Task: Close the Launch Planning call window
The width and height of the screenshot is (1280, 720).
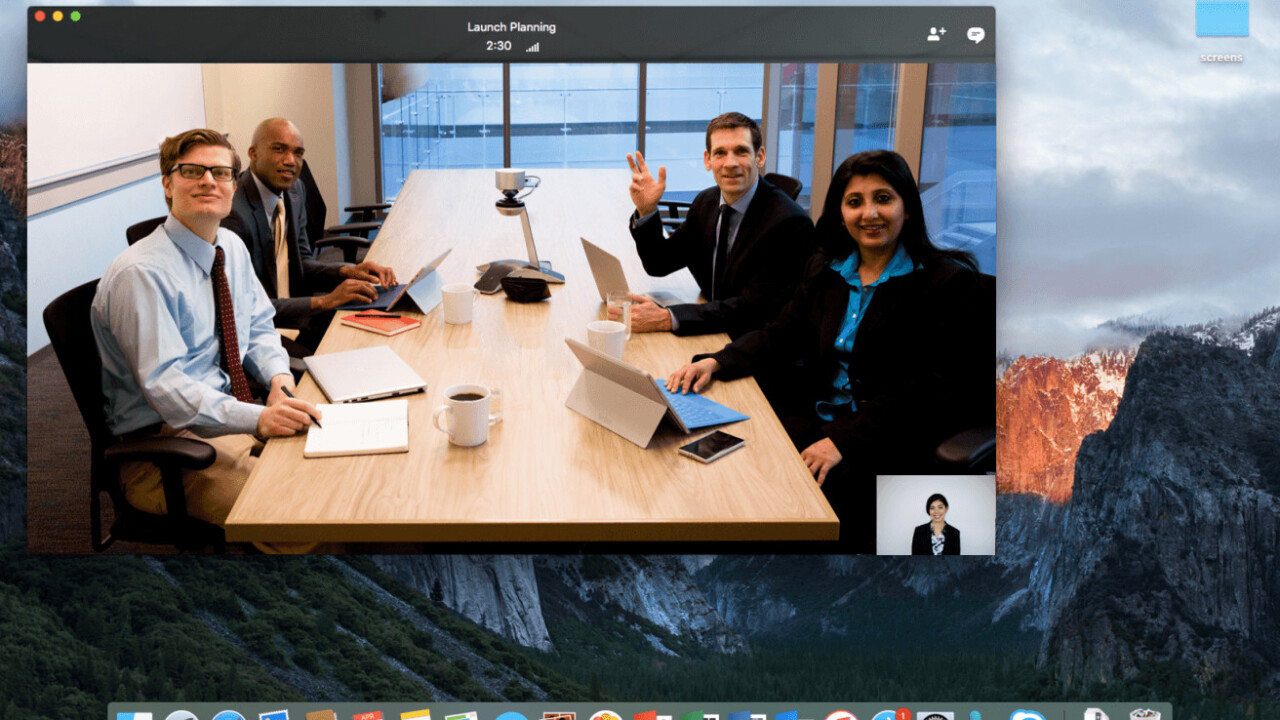Action: coord(40,16)
